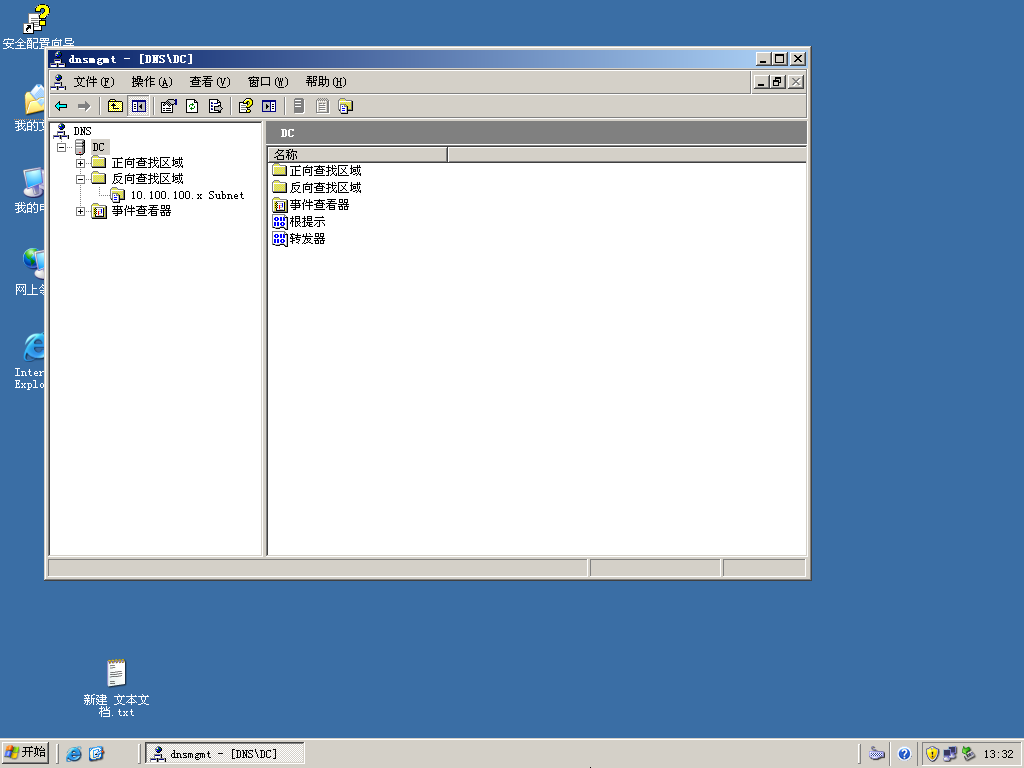The image size is (1024, 768).
Task: Open the 文件(F) menu
Action: point(93,82)
